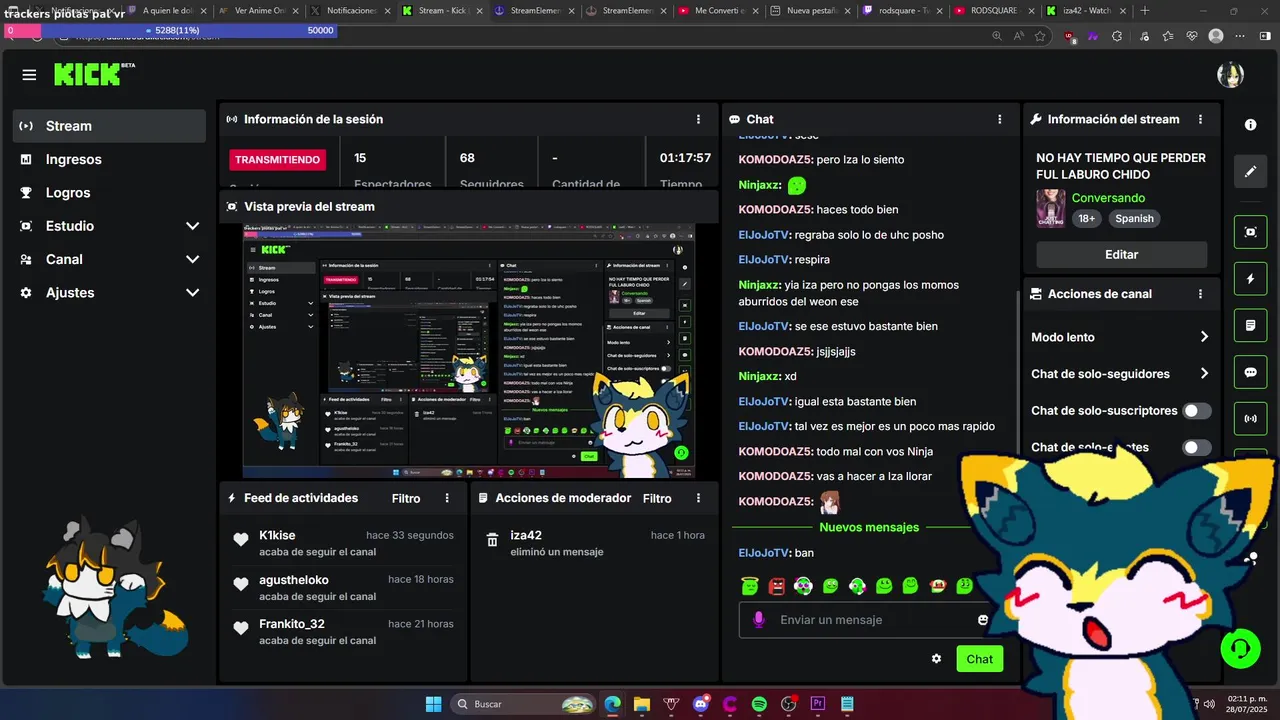Image resolution: width=1280 pixels, height=720 pixels.
Task: Click the stream preview icon in right sidebar
Action: click(x=1250, y=232)
